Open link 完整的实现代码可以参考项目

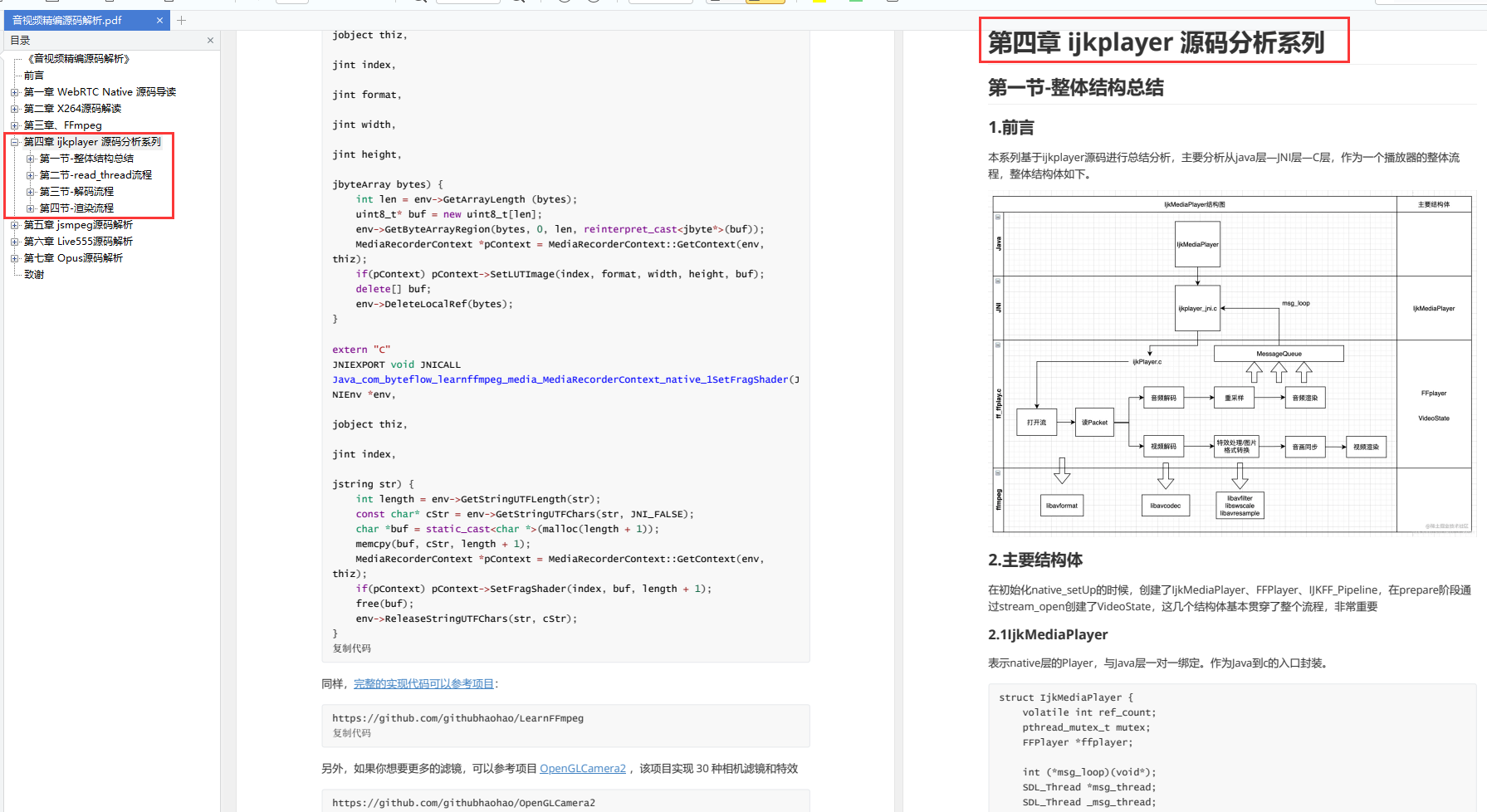coord(423,684)
